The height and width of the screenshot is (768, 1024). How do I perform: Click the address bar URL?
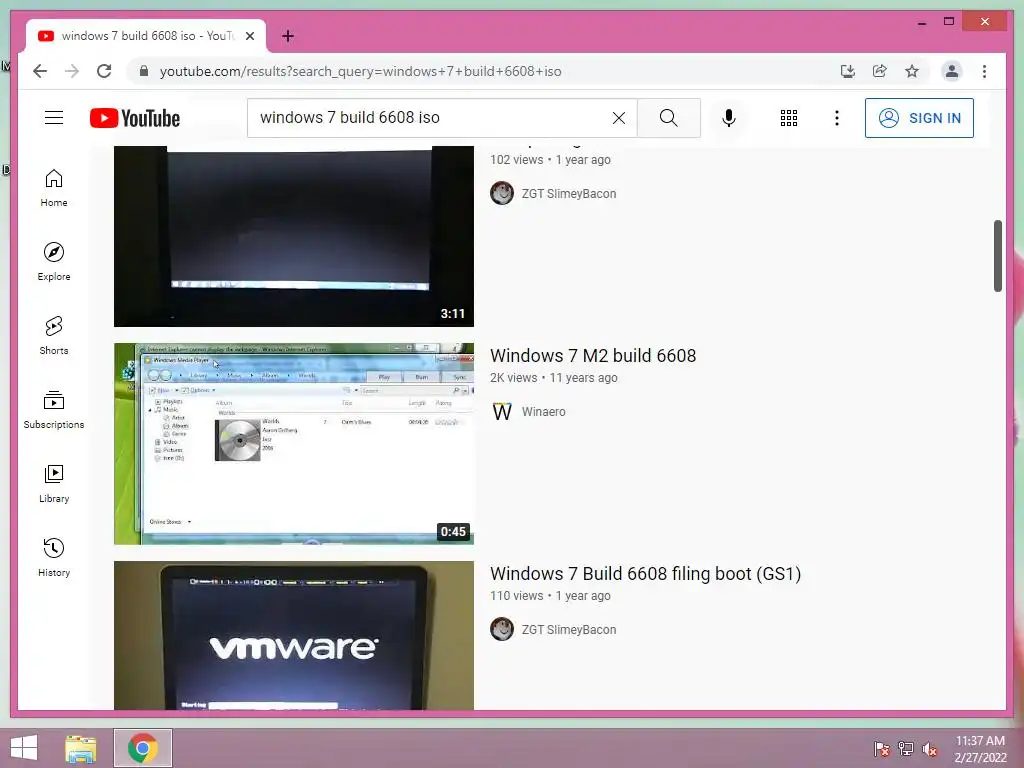360,71
